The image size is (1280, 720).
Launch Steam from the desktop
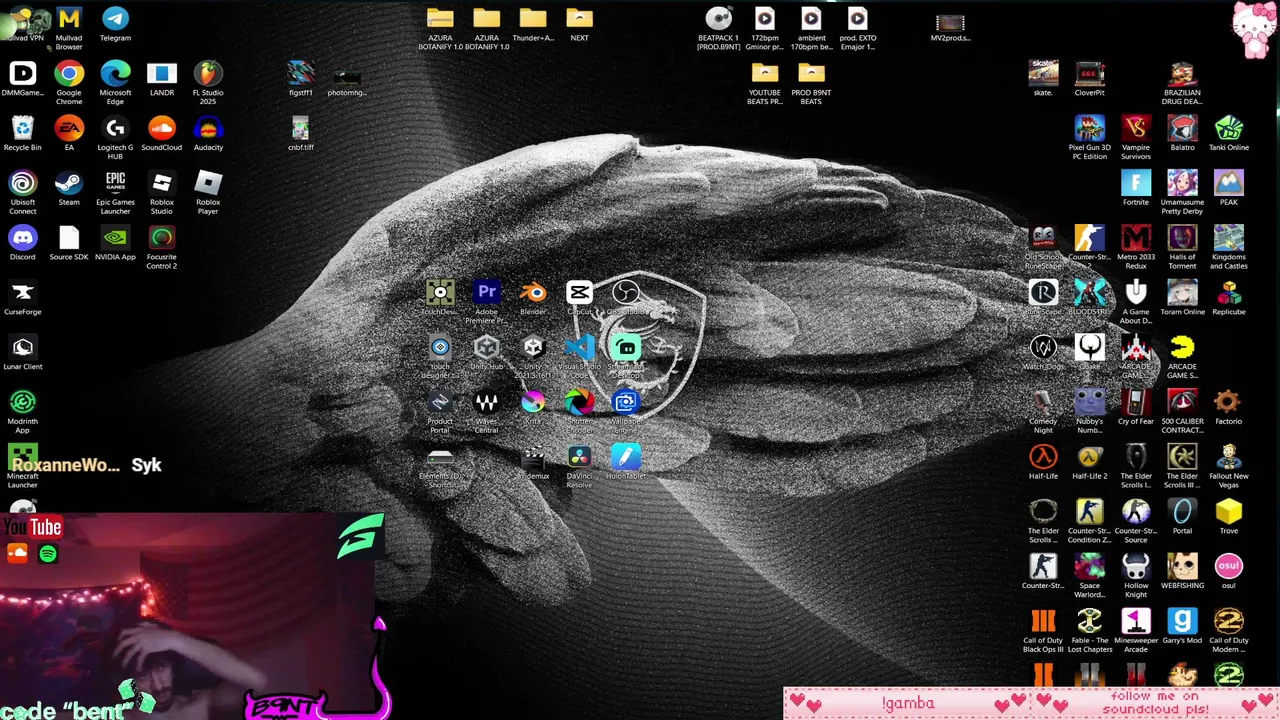(x=69, y=183)
